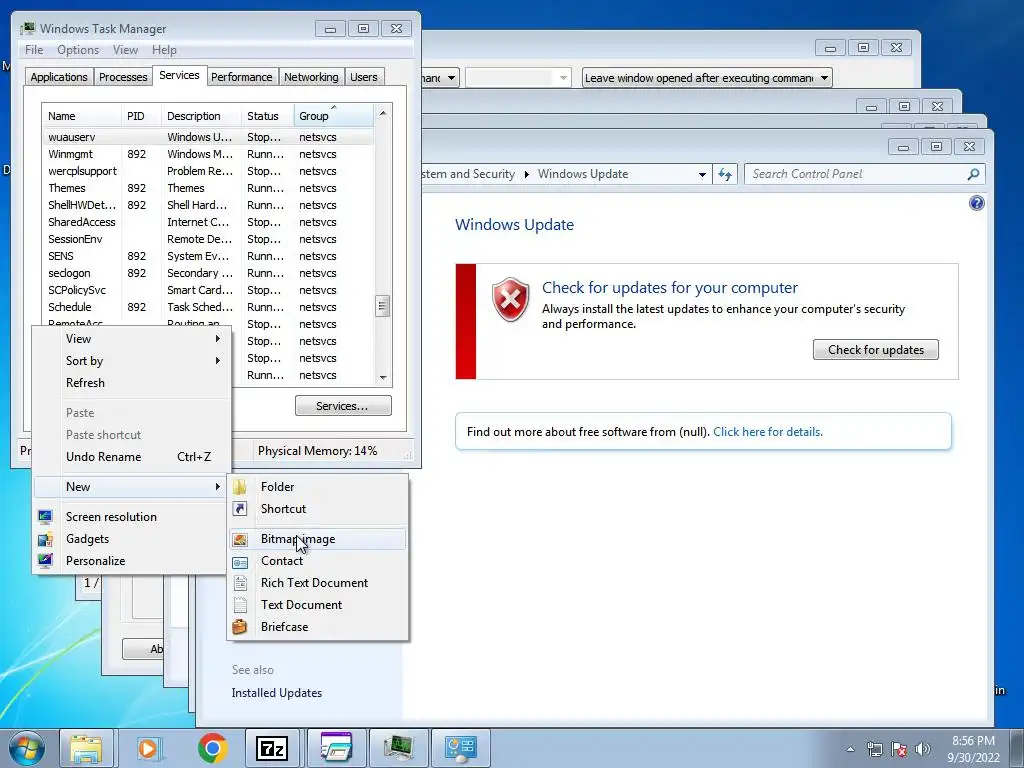Choose Folder icon in New submenu

click(240, 487)
